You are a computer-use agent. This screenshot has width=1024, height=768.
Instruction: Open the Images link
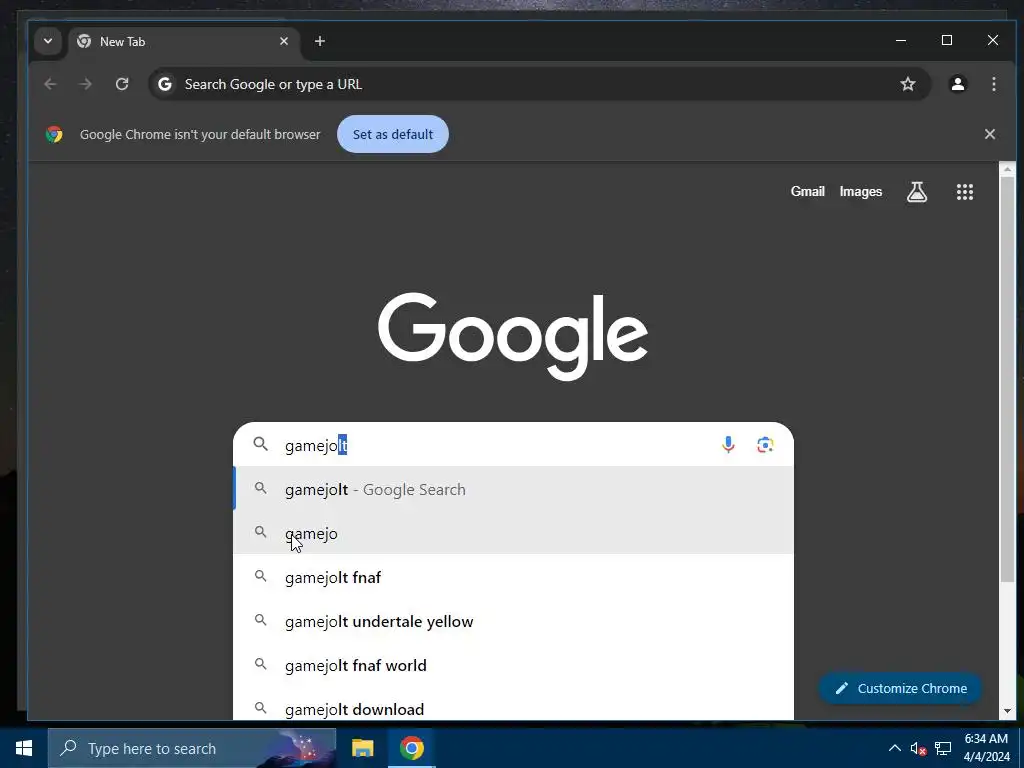point(861,191)
